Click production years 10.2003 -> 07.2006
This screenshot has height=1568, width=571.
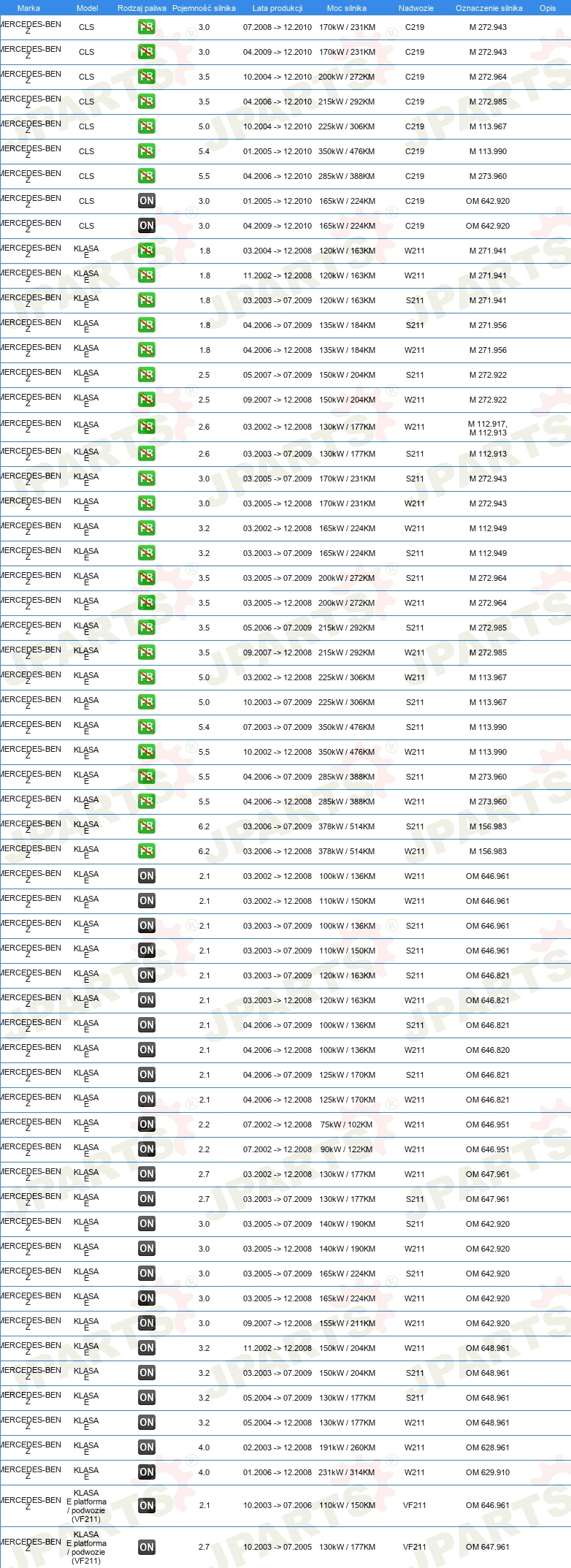point(277,1505)
